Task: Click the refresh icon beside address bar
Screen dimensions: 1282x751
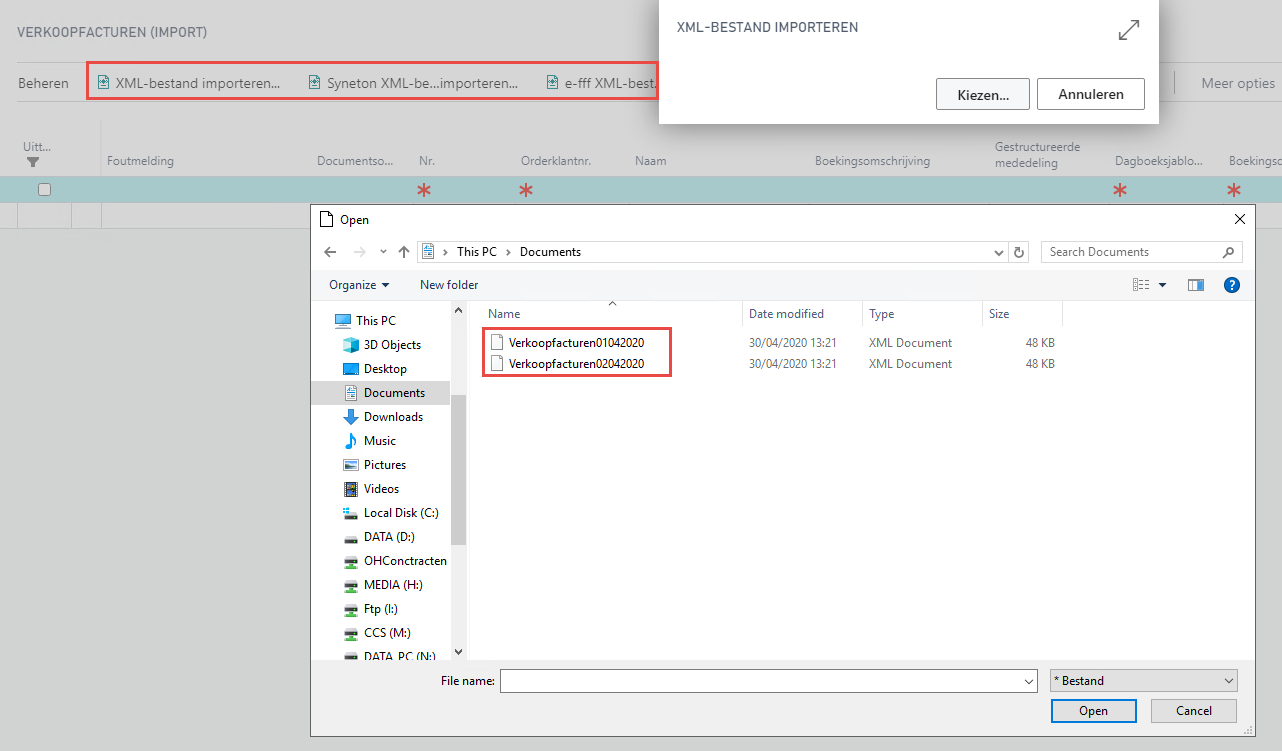Action: coord(1019,252)
